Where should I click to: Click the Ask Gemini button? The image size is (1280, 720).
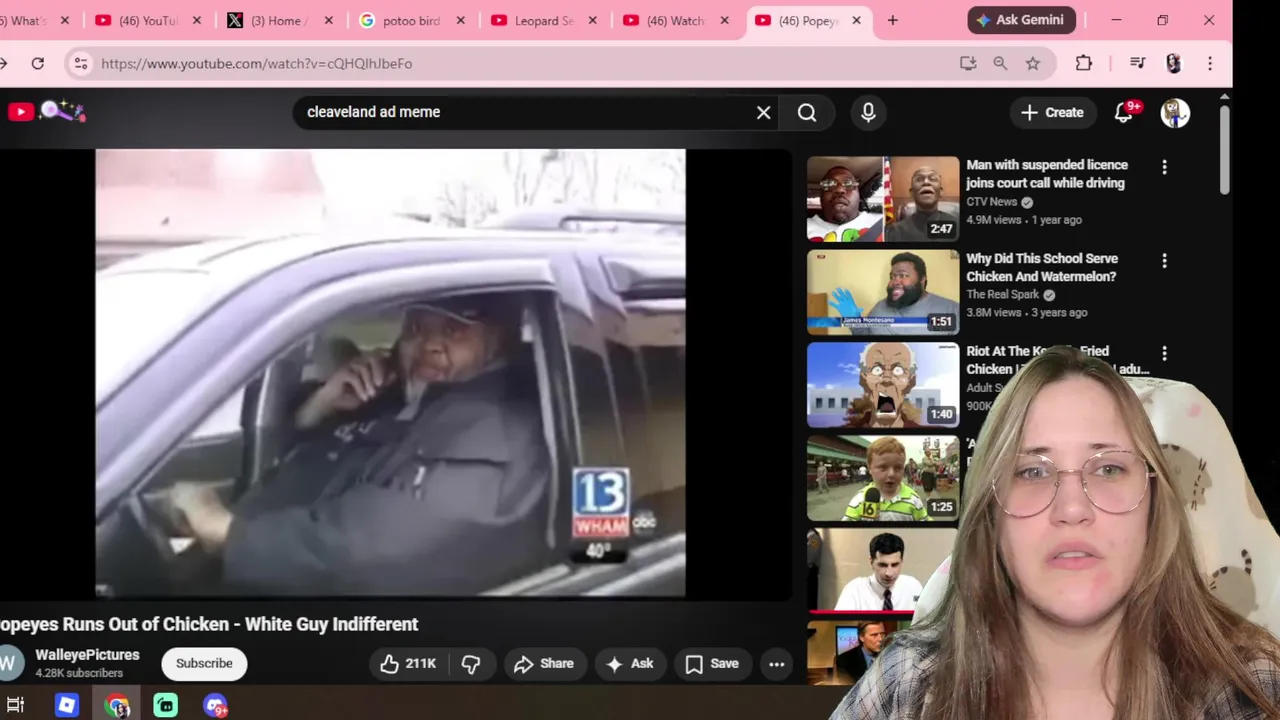click(1022, 20)
